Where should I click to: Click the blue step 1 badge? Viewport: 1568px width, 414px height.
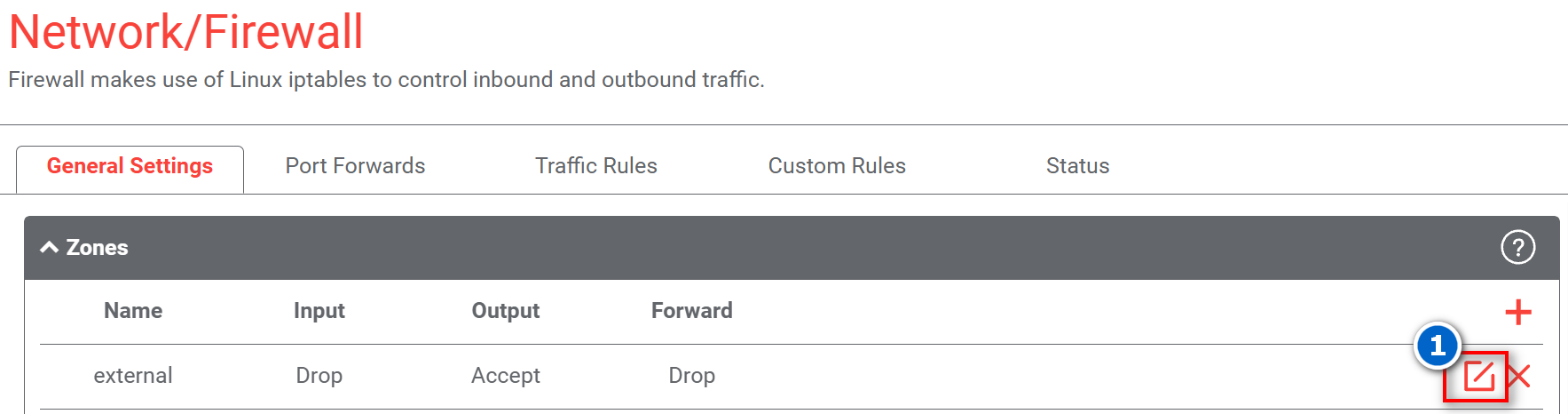1438,346
